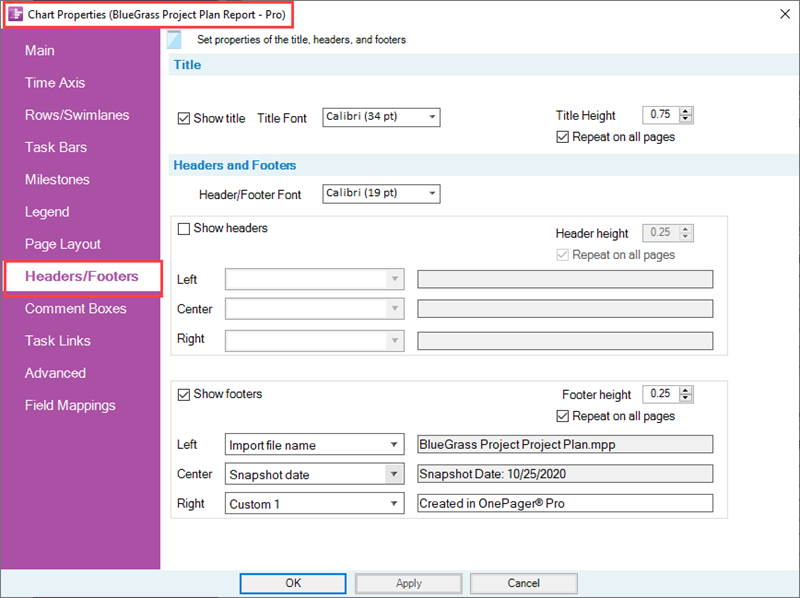
Task: Open the Header/Footer Font Calibri (19 pt) dropdown
Action: coord(381,193)
